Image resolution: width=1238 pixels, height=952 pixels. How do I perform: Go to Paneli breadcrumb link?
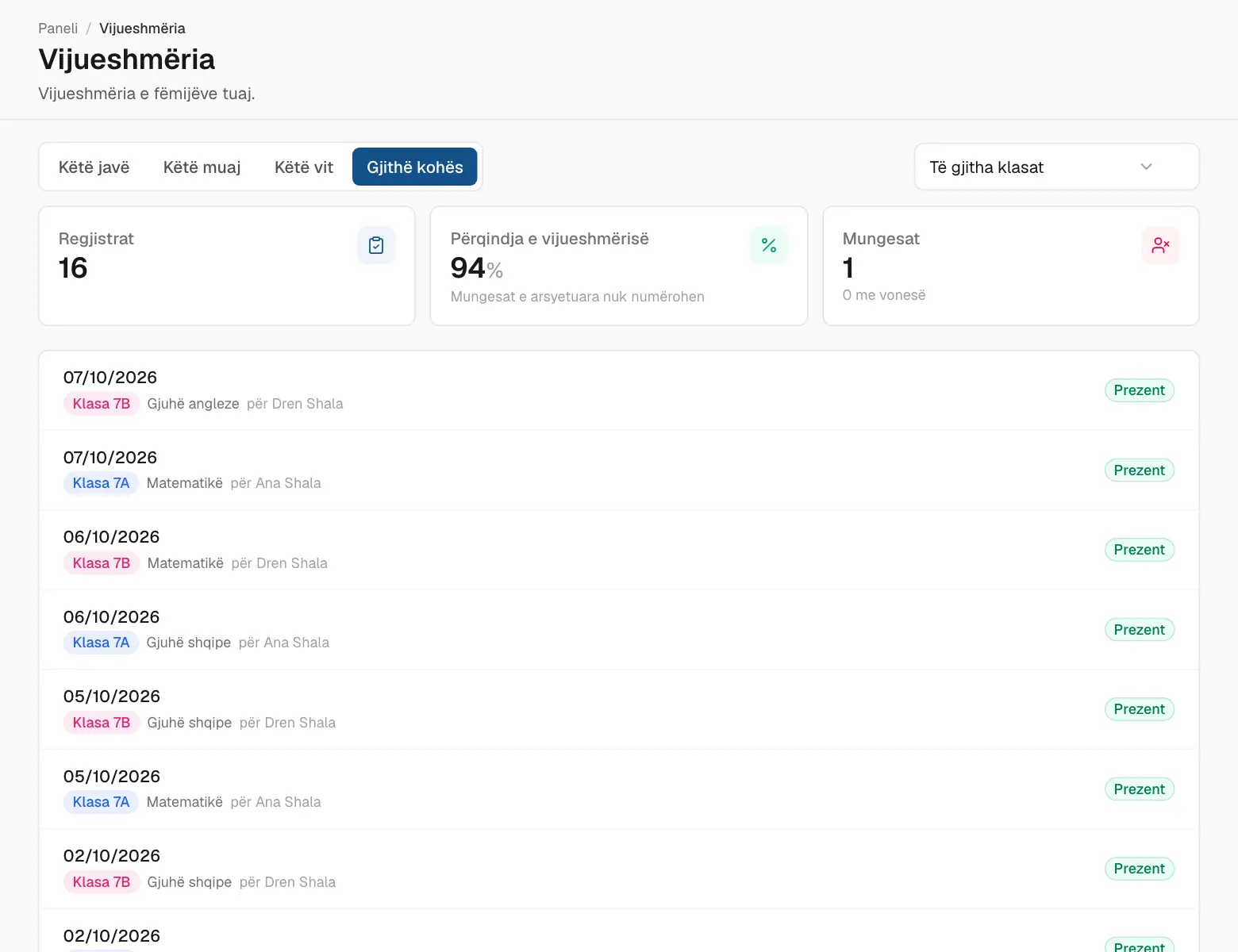[x=58, y=29]
